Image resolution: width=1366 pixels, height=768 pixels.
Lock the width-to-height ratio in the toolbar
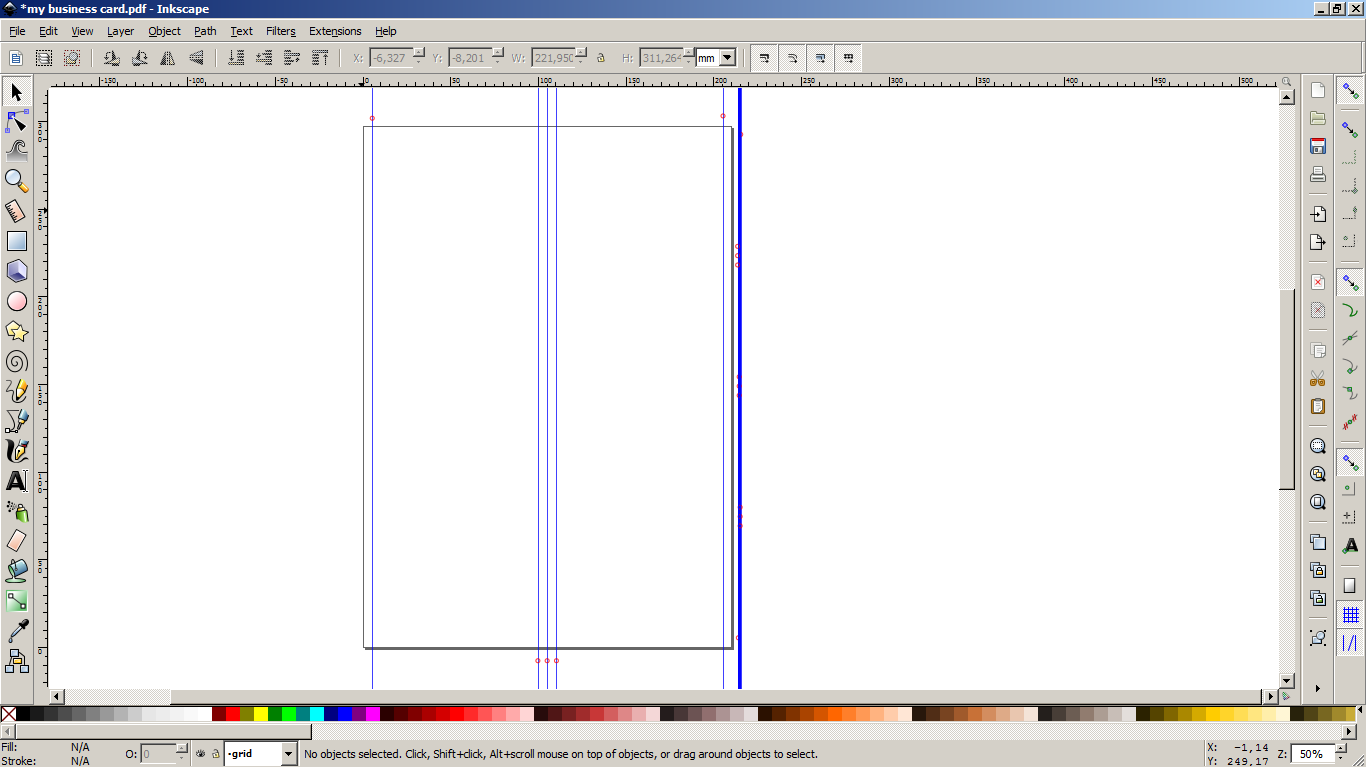pos(601,57)
